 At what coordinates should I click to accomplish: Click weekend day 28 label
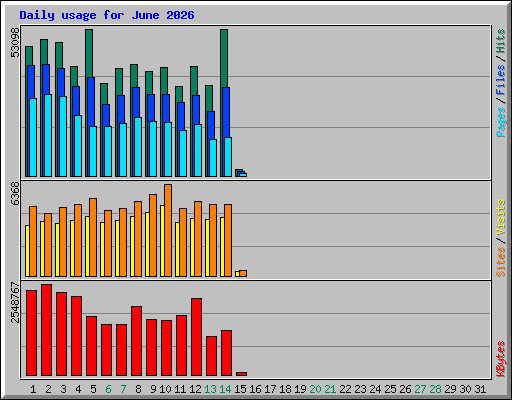(x=435, y=389)
